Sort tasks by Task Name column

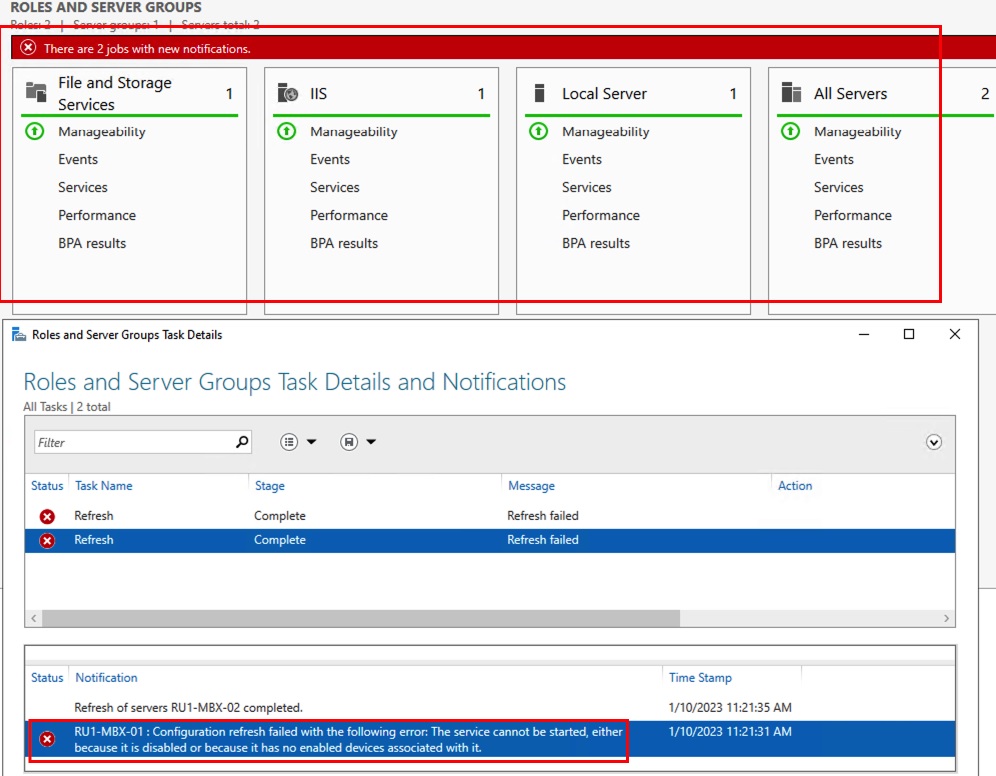[x=104, y=486]
